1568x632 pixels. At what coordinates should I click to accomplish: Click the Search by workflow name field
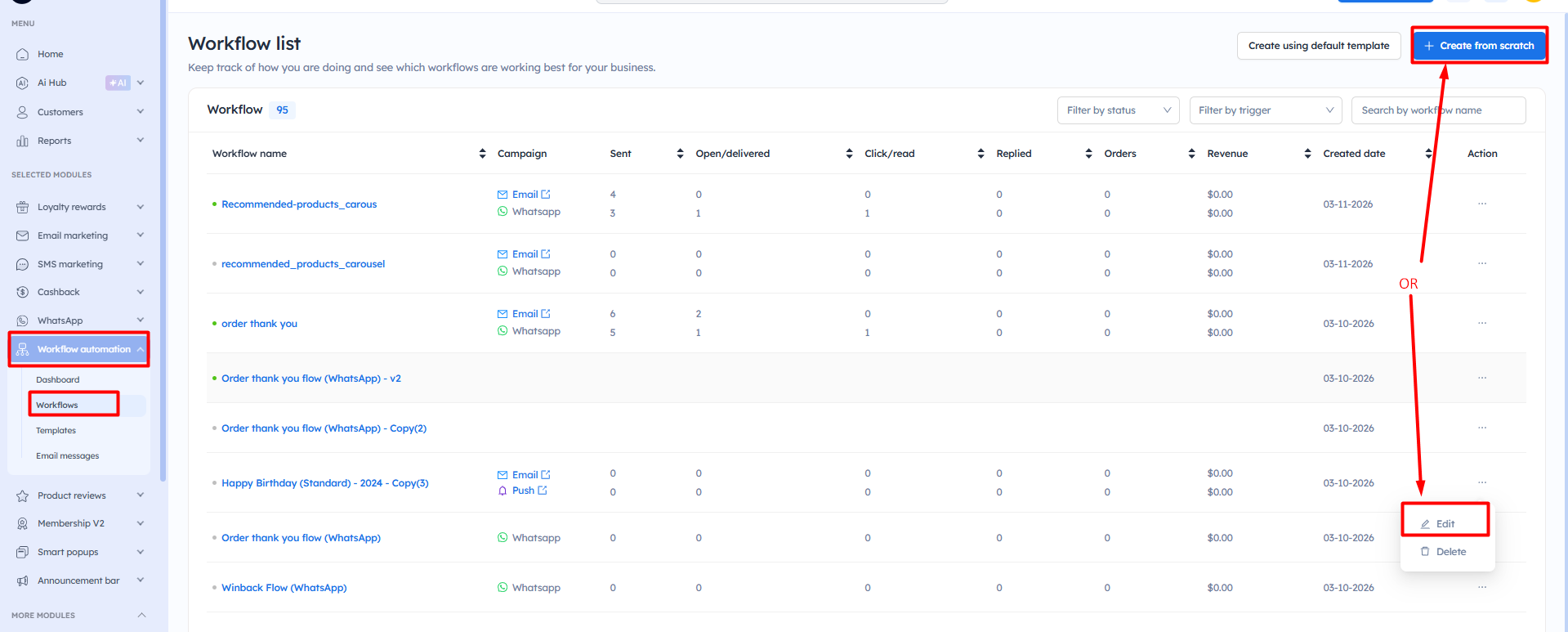1437,110
